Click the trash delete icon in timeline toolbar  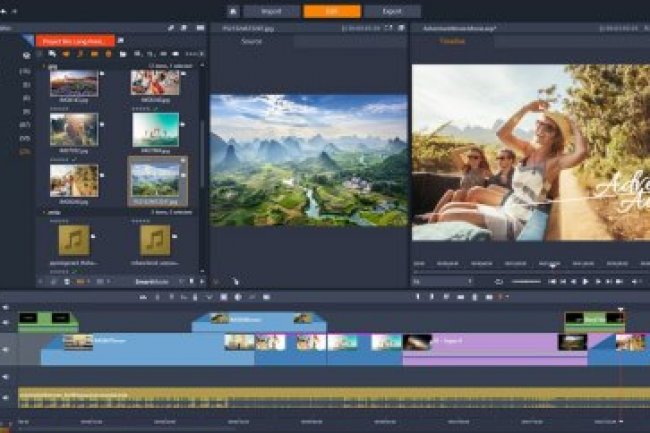click(475, 297)
